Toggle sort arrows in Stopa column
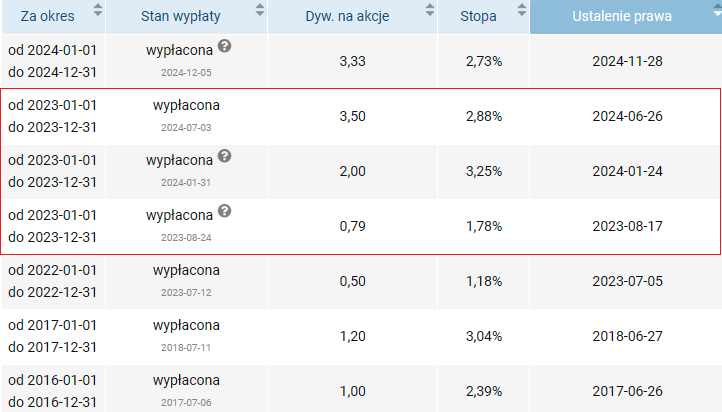The height and width of the screenshot is (412, 722). click(x=521, y=10)
